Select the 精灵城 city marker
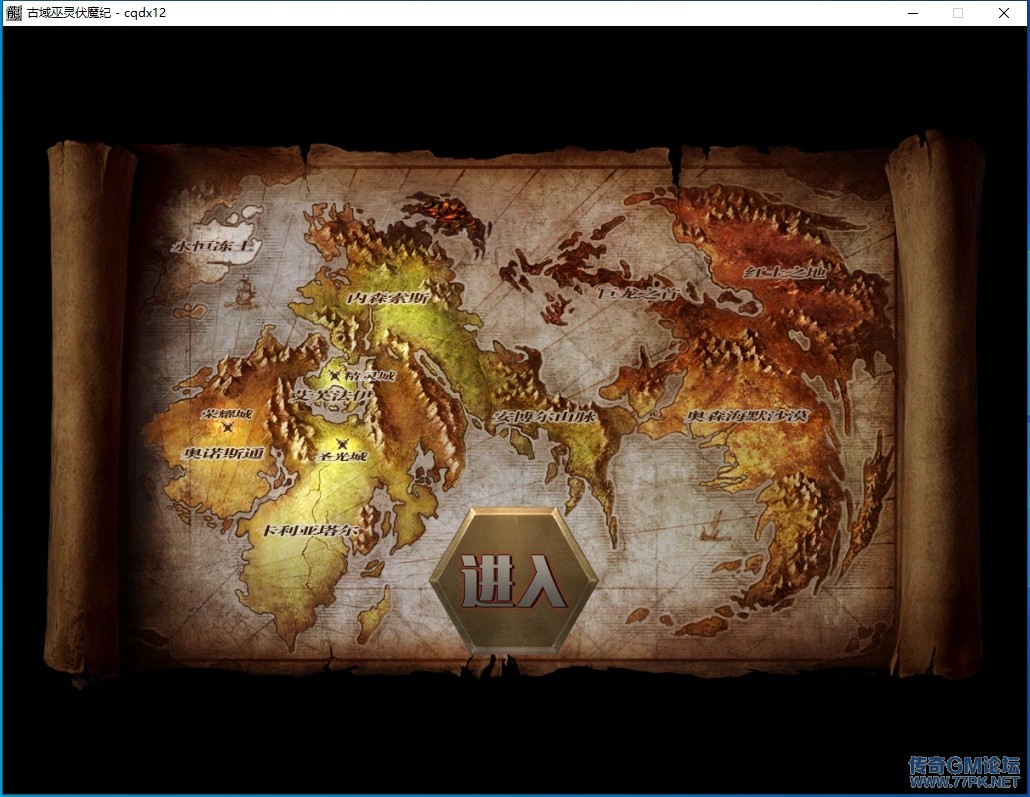This screenshot has width=1030, height=797. tap(336, 375)
